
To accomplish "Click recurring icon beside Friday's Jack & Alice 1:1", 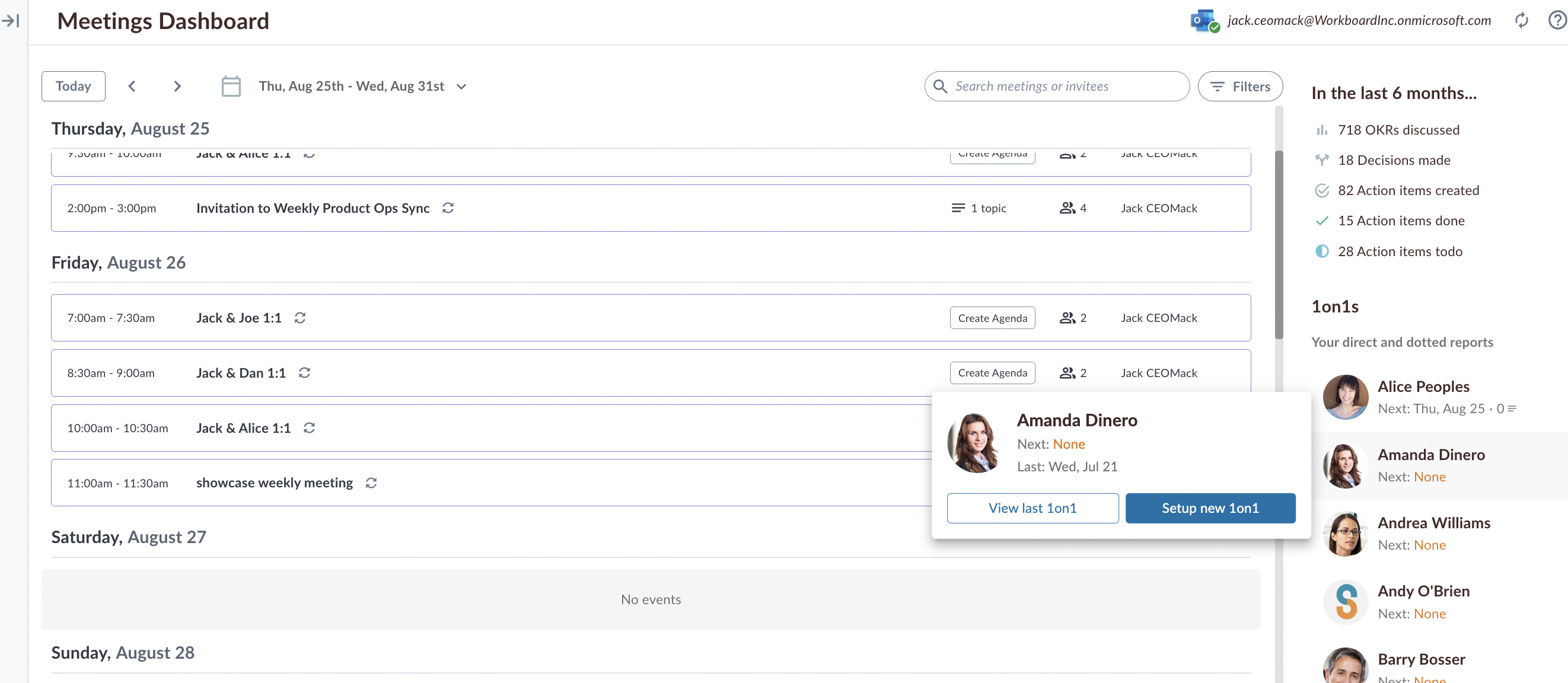I will [309, 428].
